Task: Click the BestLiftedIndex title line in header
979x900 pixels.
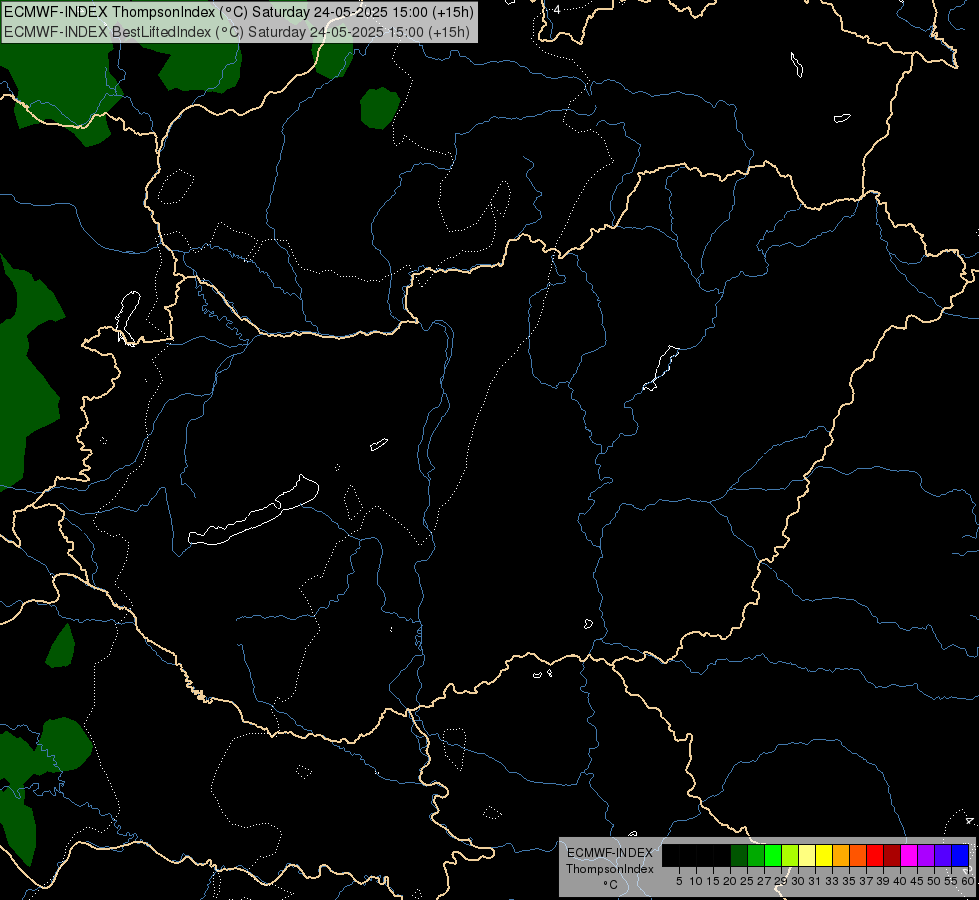Action: [x=237, y=32]
